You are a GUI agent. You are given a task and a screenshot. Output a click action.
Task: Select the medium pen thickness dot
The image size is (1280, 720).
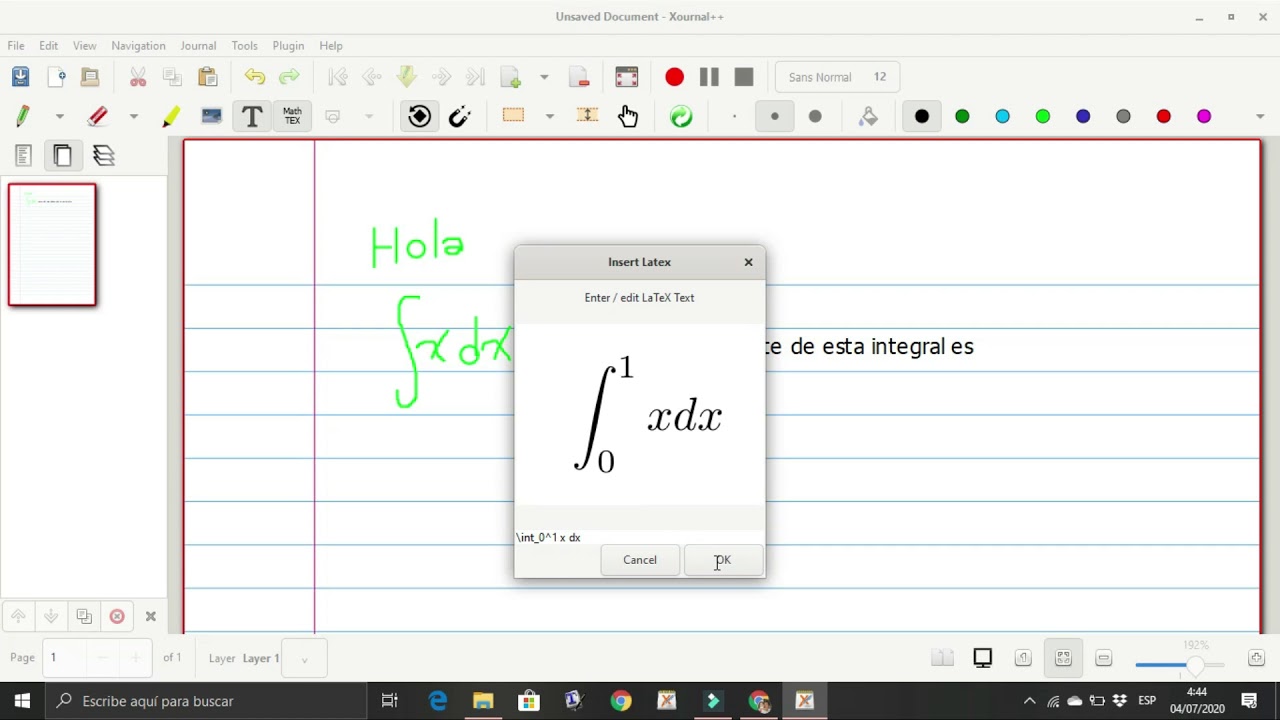[x=774, y=116]
